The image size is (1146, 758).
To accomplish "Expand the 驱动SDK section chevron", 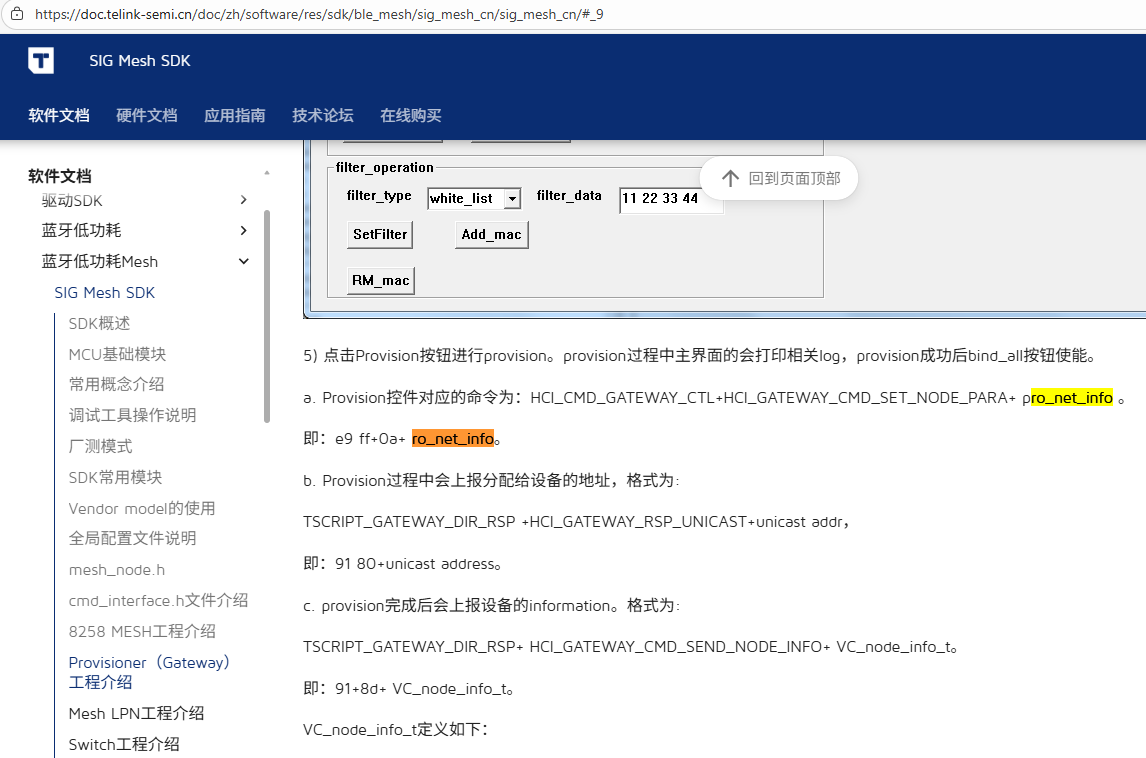I will coord(243,200).
